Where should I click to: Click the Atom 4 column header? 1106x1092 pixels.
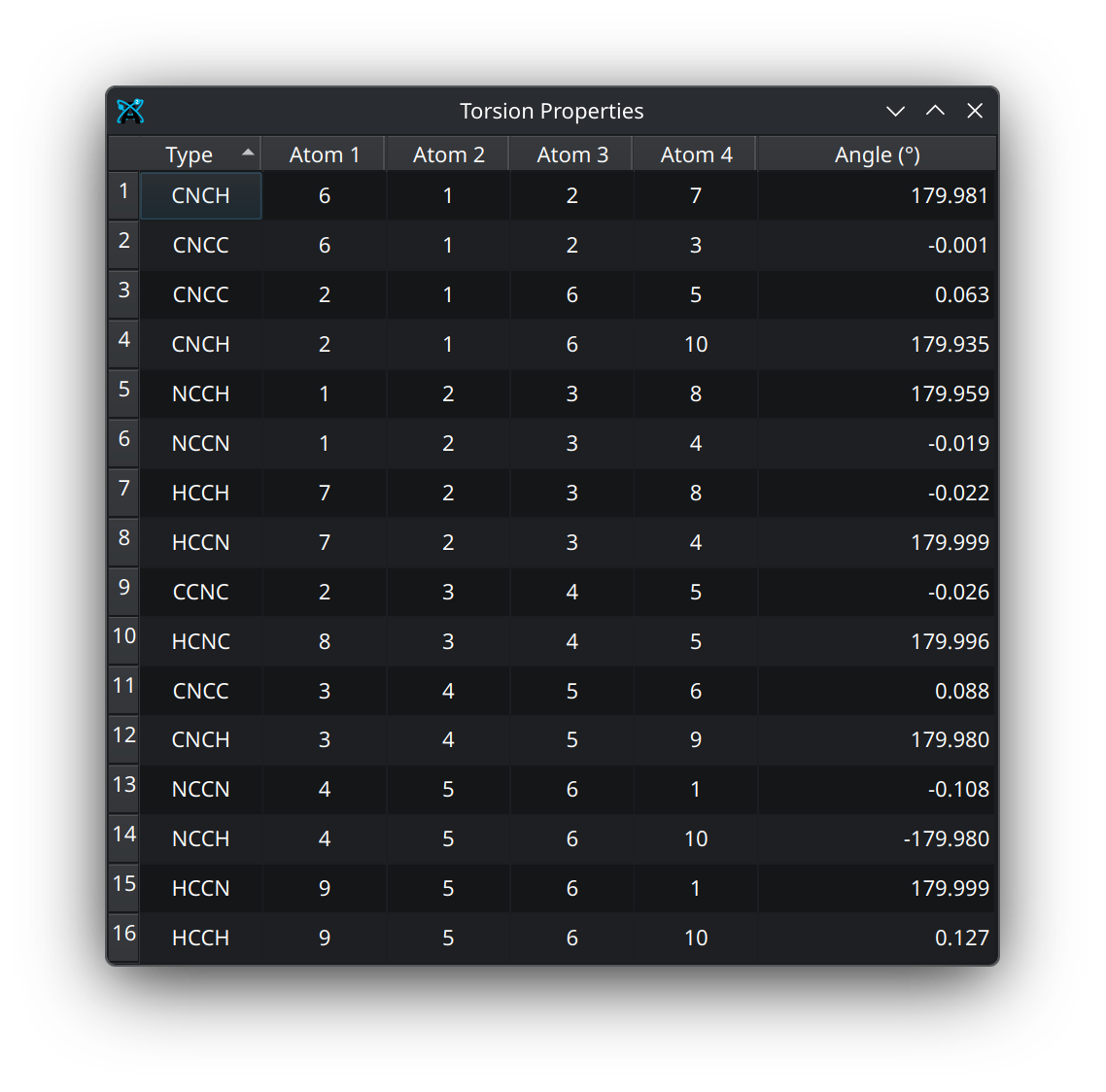coord(696,155)
